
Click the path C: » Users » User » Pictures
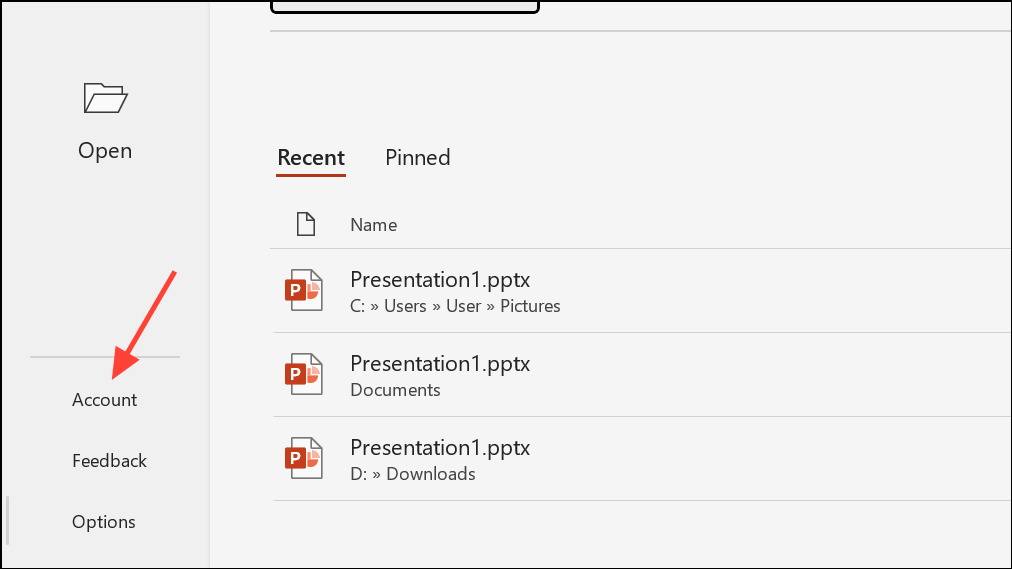tap(455, 306)
